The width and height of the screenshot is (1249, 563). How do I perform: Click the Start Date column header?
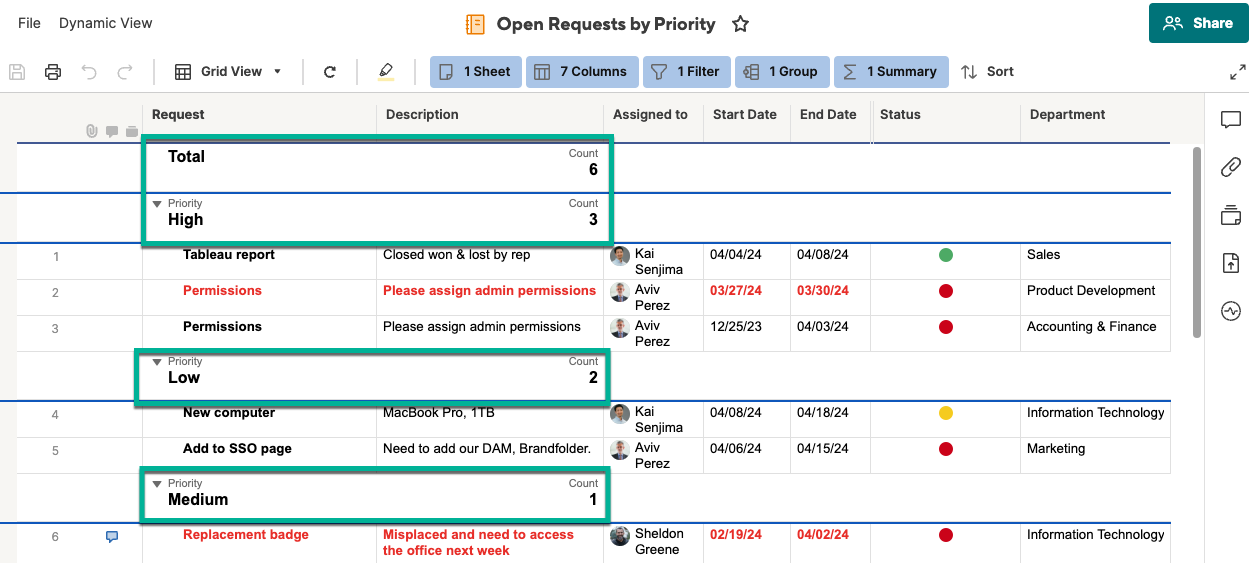747,114
